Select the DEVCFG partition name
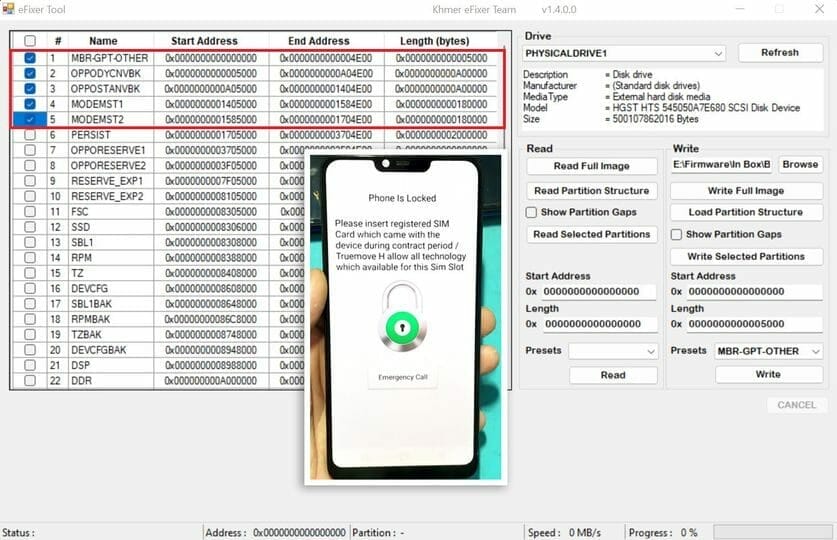837x540 pixels. coord(90,289)
